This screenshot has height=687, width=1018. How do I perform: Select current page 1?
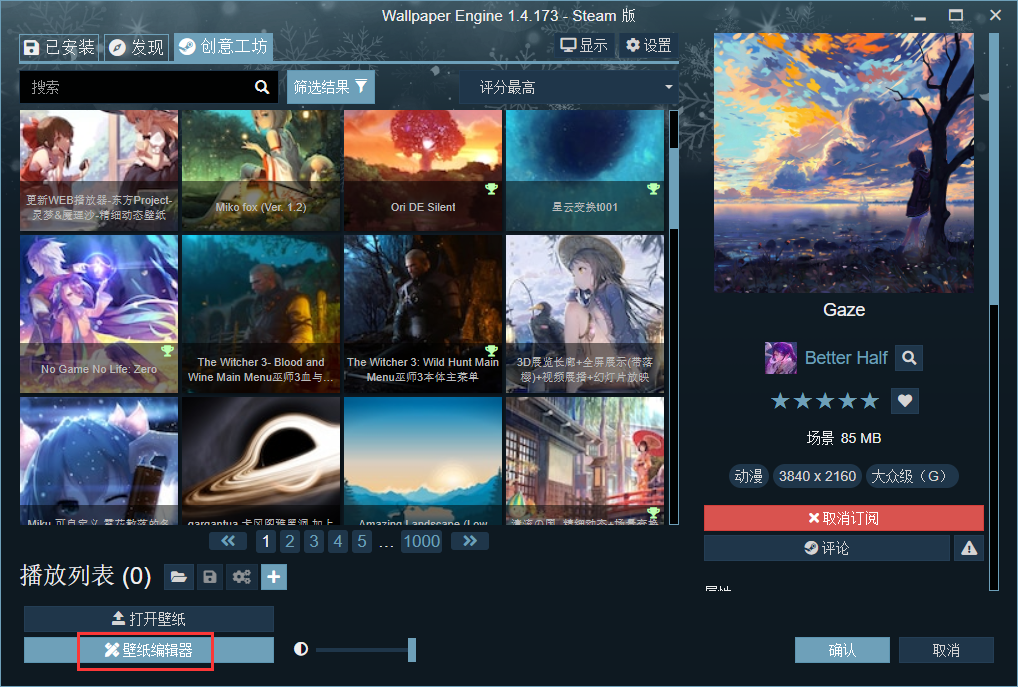click(266, 541)
